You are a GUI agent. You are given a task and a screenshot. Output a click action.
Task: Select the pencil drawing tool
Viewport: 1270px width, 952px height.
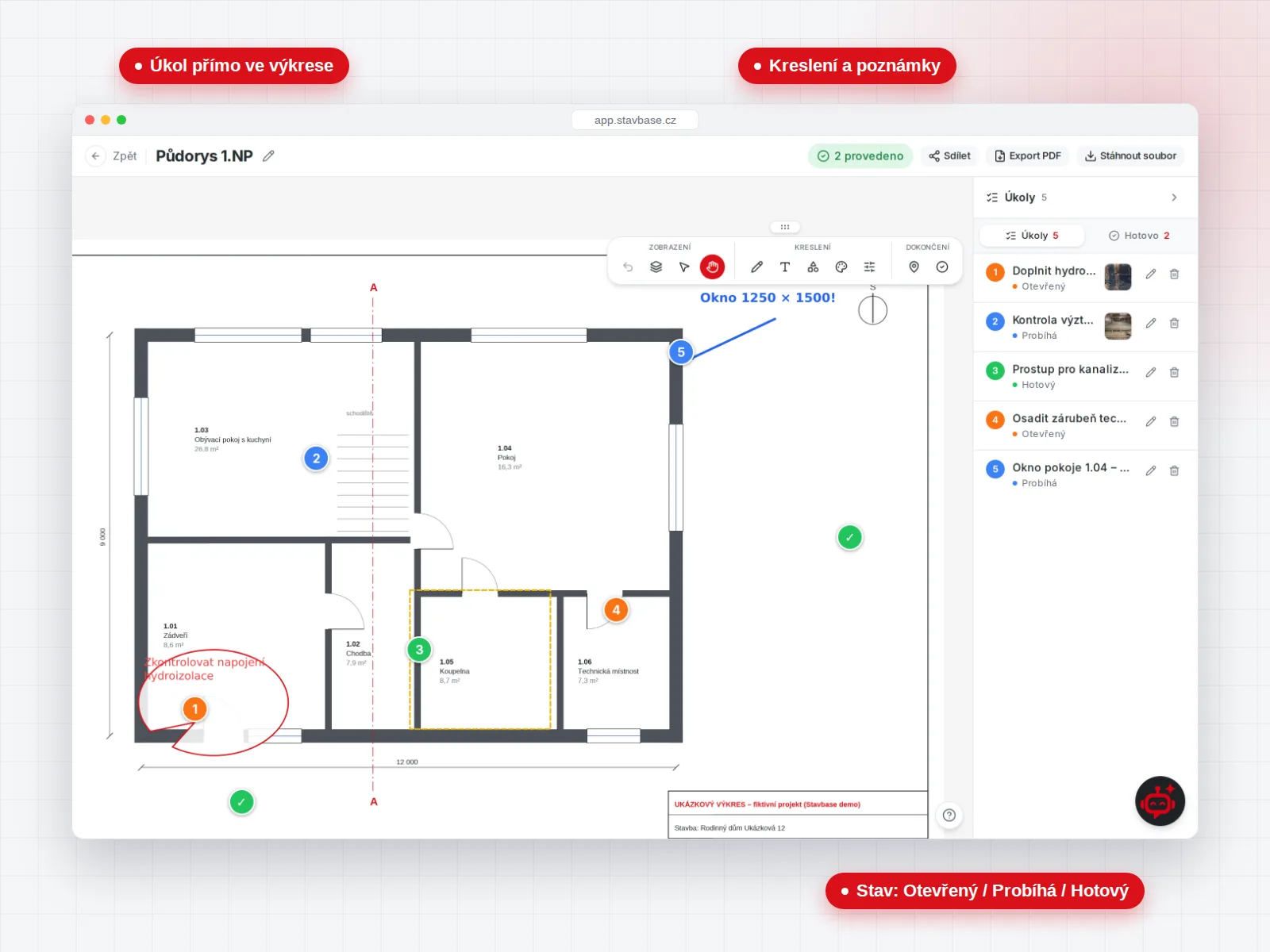pyautogui.click(x=756, y=267)
